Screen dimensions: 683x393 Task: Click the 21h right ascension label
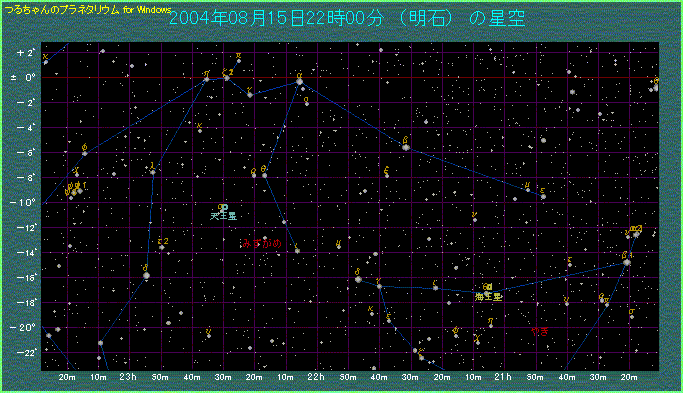pyautogui.click(x=503, y=377)
